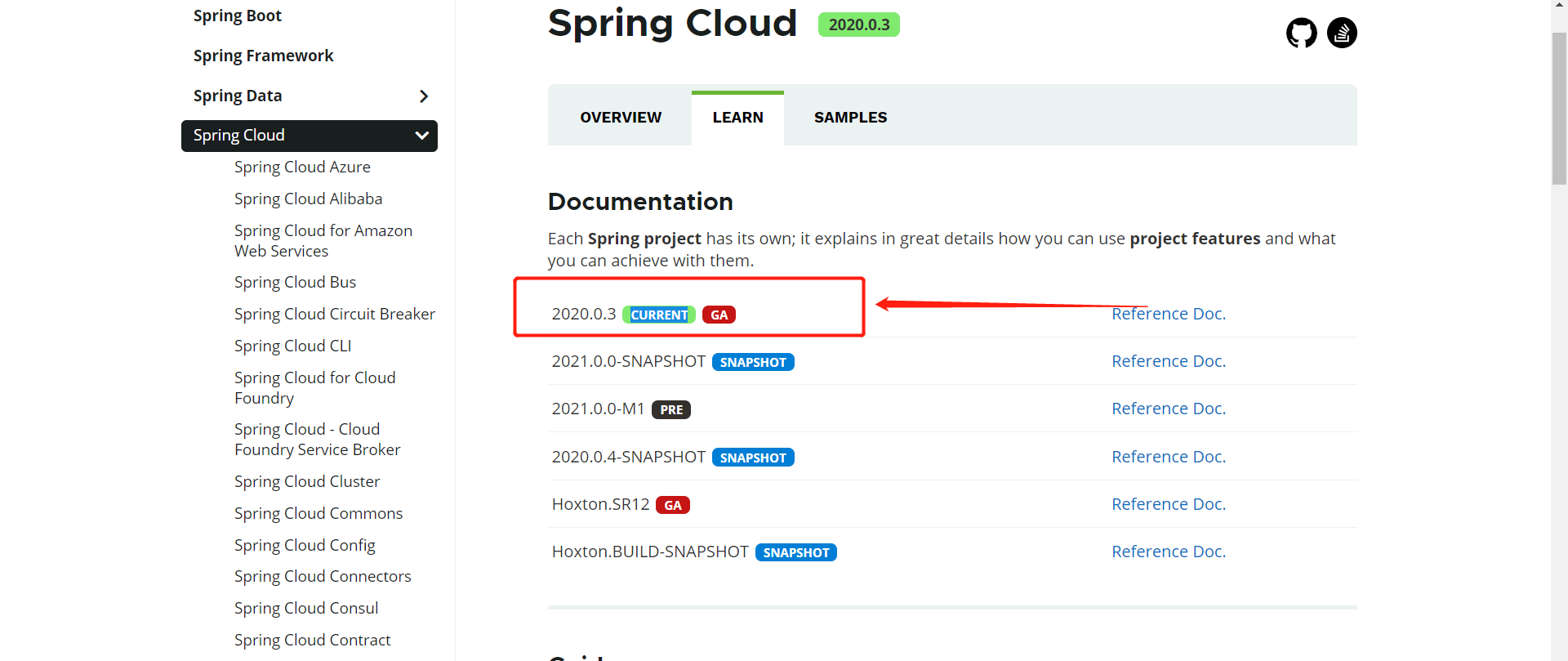This screenshot has height=661, width=1568.
Task: Open Spring Cloud Azure project
Action: (x=302, y=167)
